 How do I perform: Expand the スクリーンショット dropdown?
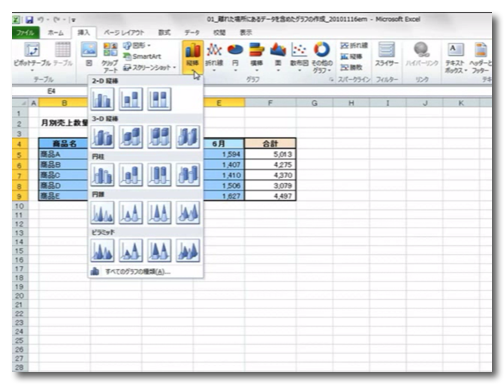pyautogui.click(x=150, y=68)
